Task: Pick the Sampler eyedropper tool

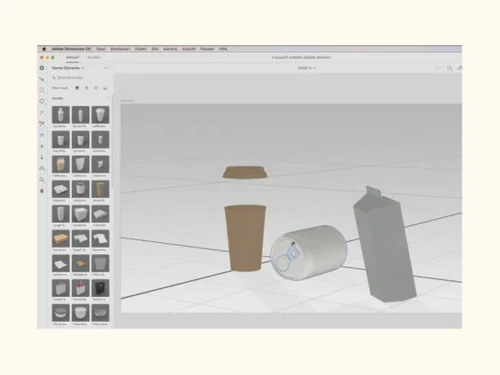Action: click(42, 124)
